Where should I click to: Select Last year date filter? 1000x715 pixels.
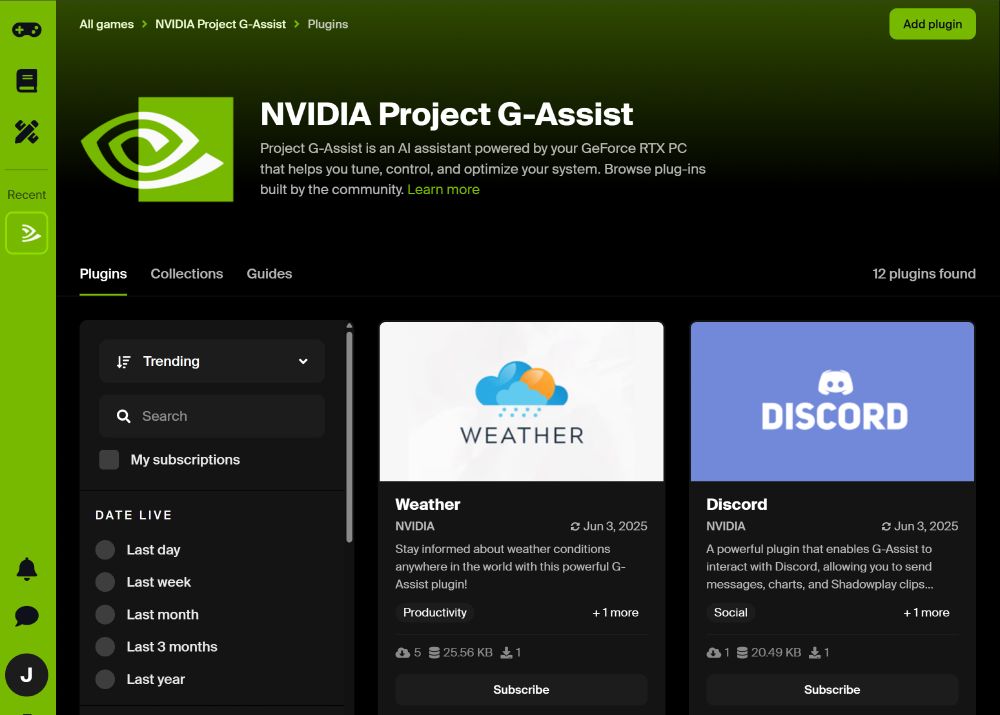click(105, 679)
